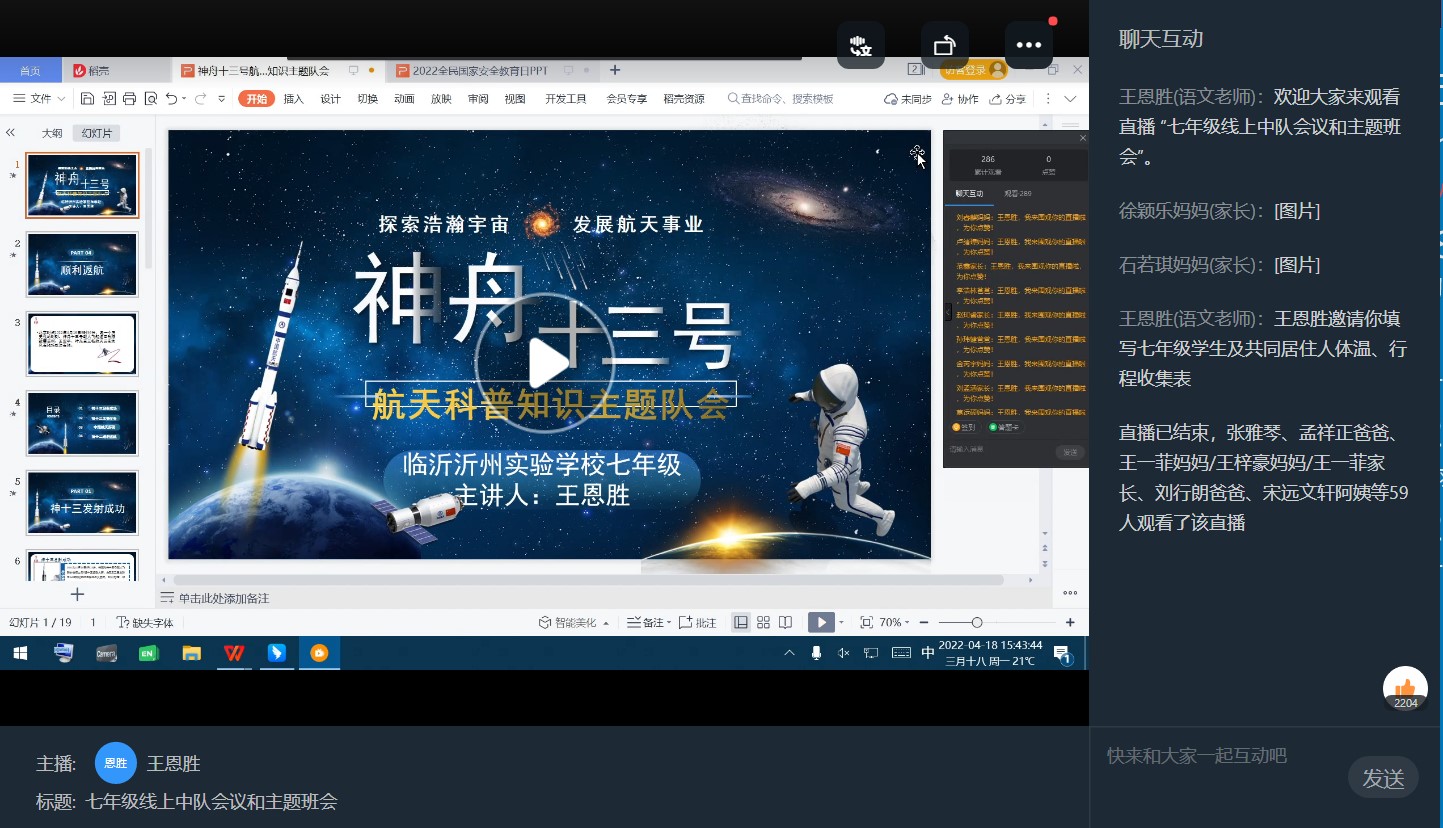
Task: Collapse the slide panel with double chevron
Action: [x=11, y=133]
